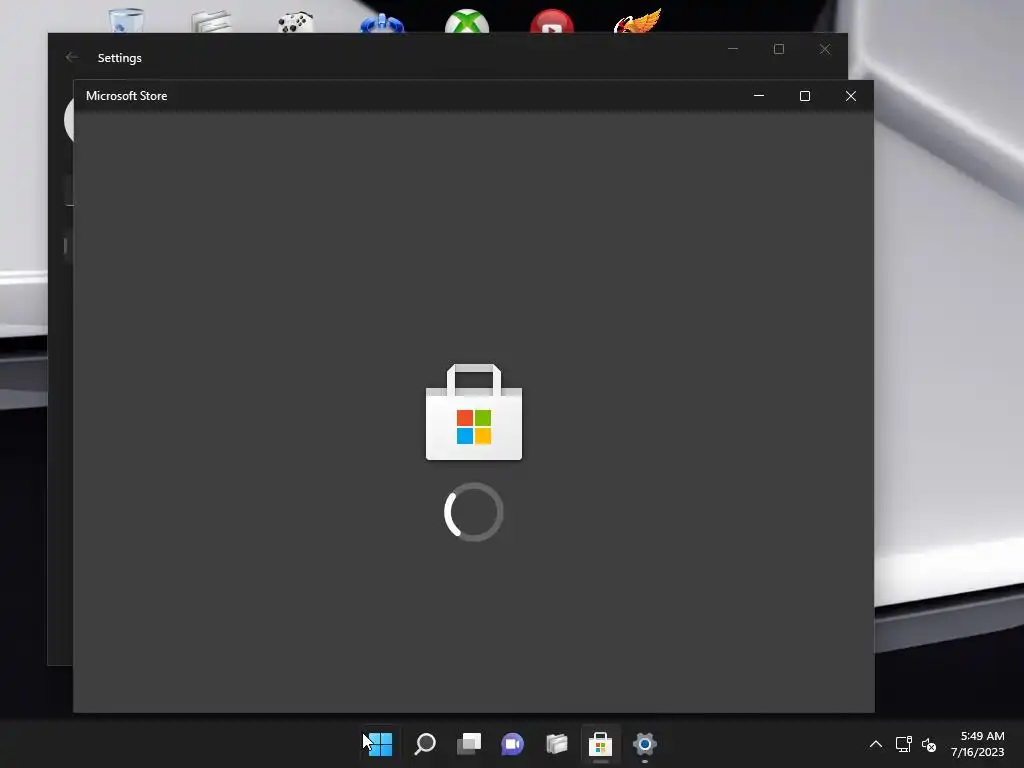Click the Microsoft Store title text

coord(127,96)
